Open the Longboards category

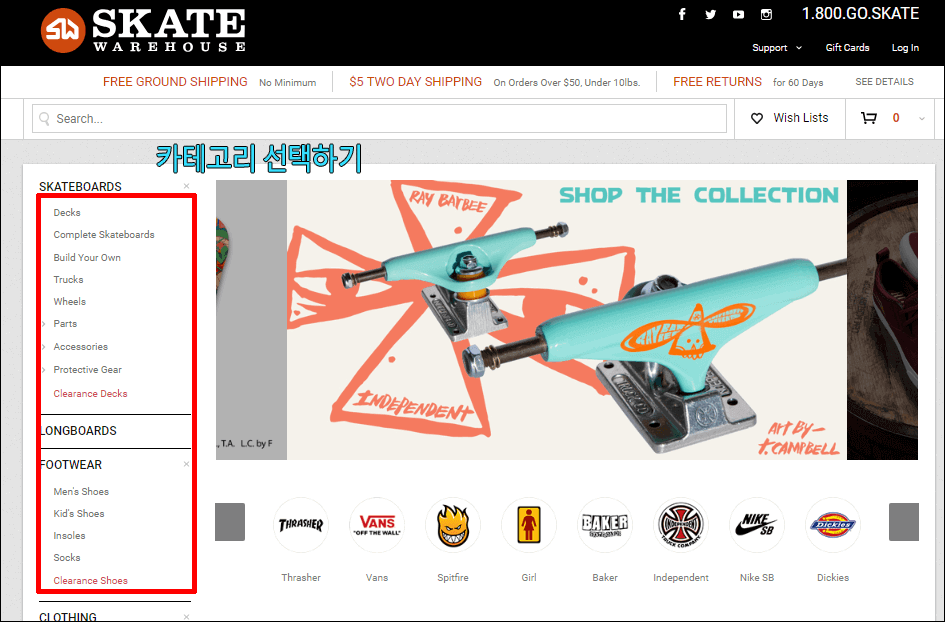coord(78,431)
